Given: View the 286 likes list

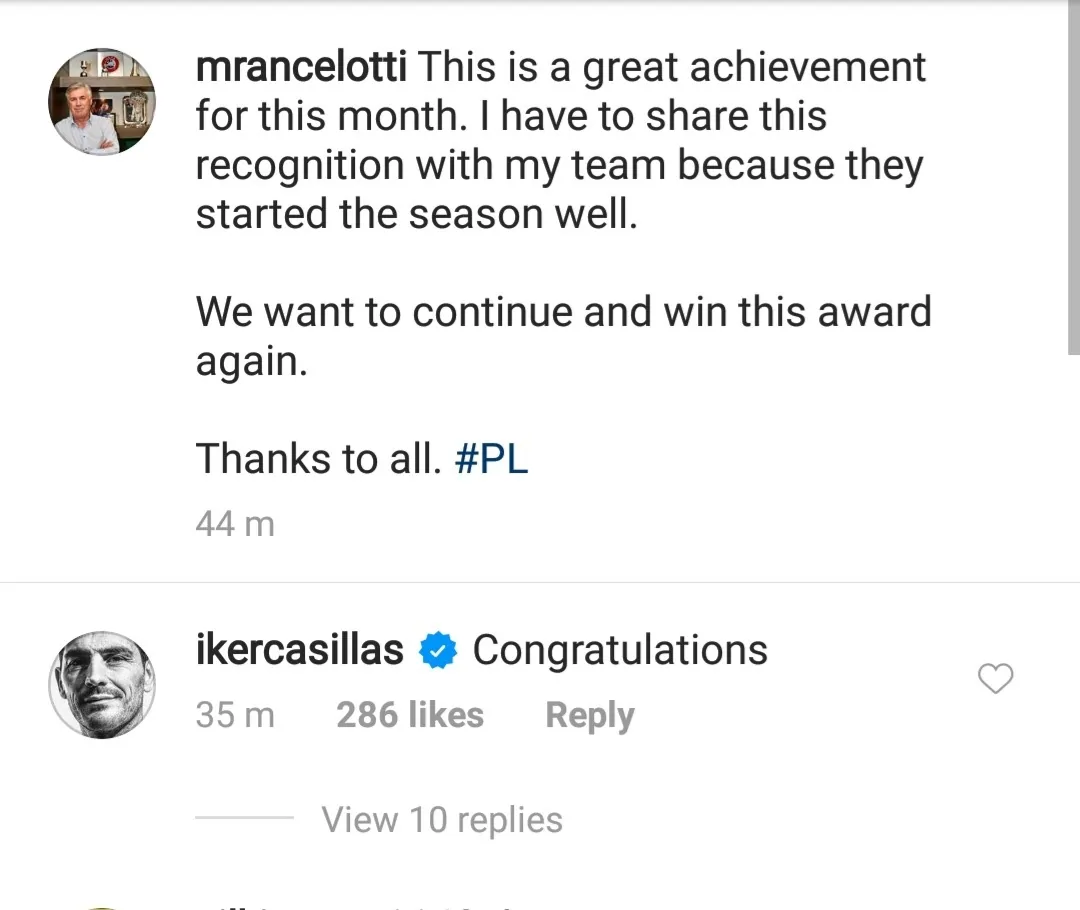Looking at the screenshot, I should pos(409,714).
